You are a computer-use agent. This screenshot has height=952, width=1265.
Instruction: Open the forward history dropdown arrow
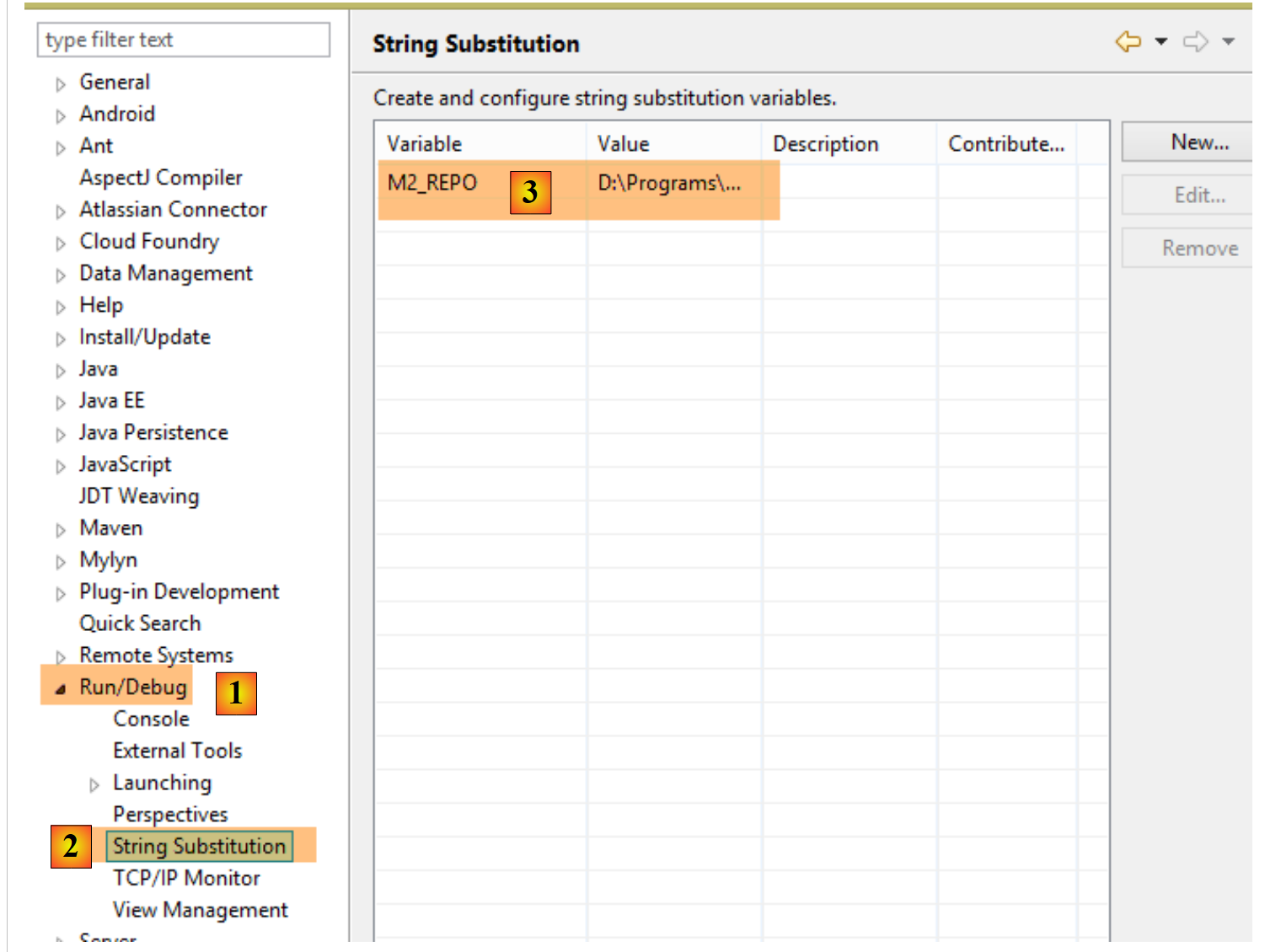(x=1229, y=41)
